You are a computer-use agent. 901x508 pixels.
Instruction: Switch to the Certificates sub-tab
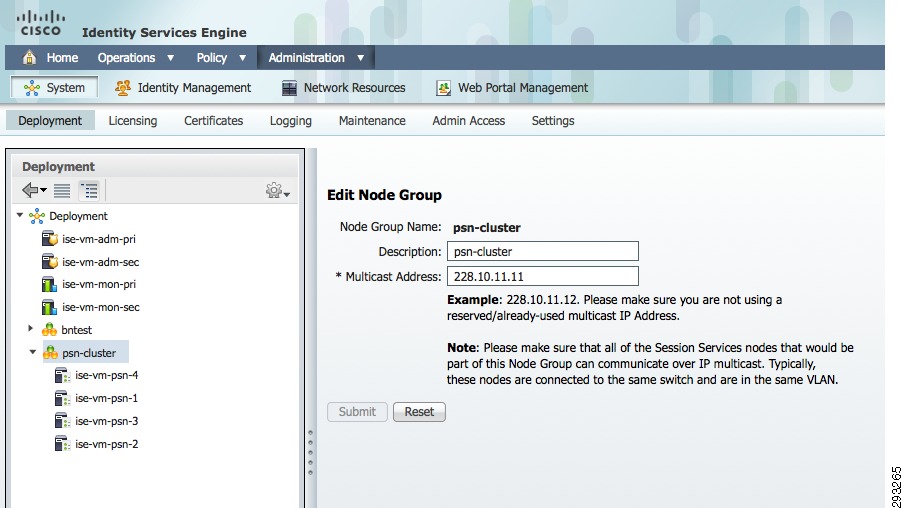(213, 121)
